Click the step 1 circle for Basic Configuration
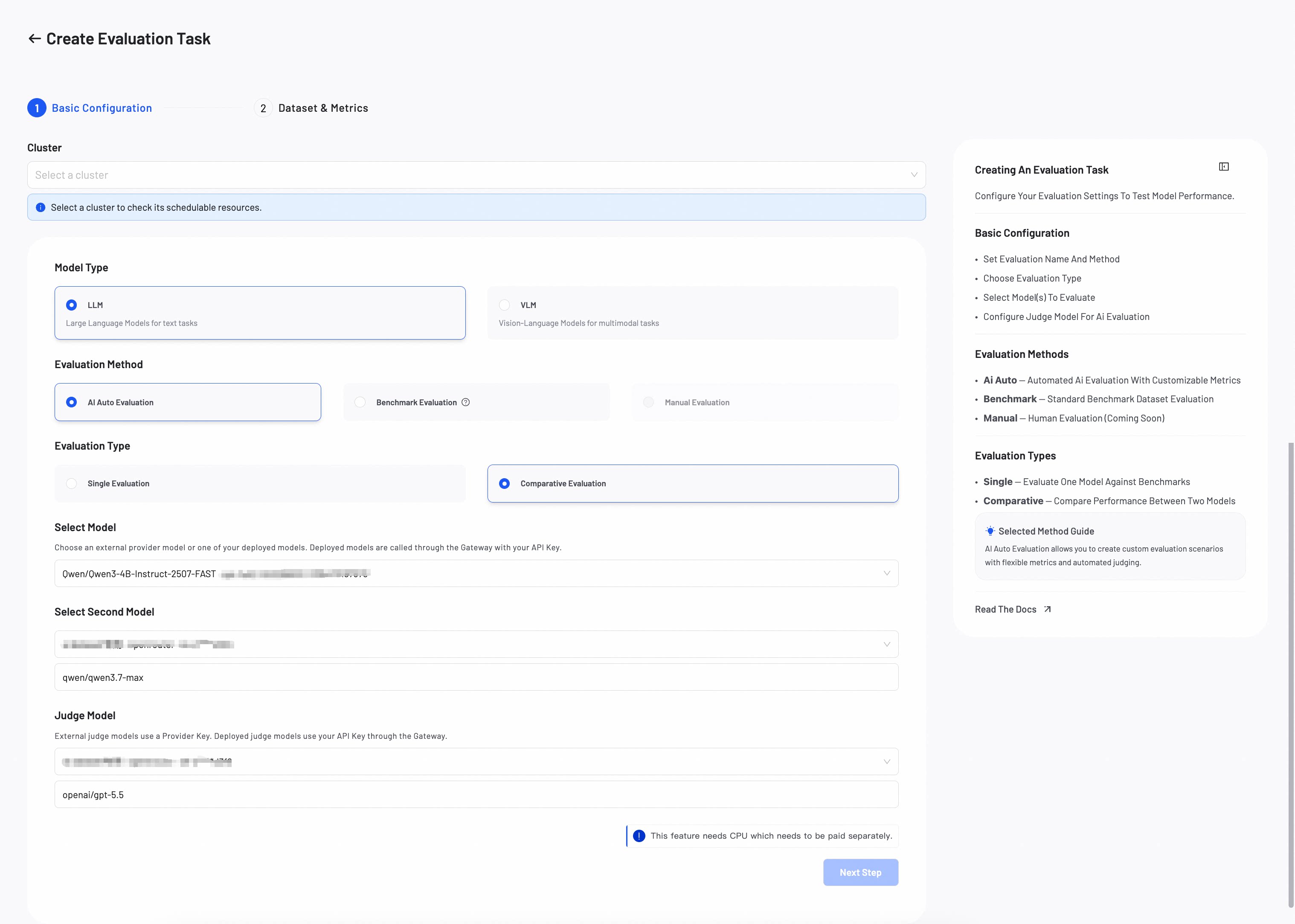Image resolution: width=1295 pixels, height=924 pixels. pos(37,108)
